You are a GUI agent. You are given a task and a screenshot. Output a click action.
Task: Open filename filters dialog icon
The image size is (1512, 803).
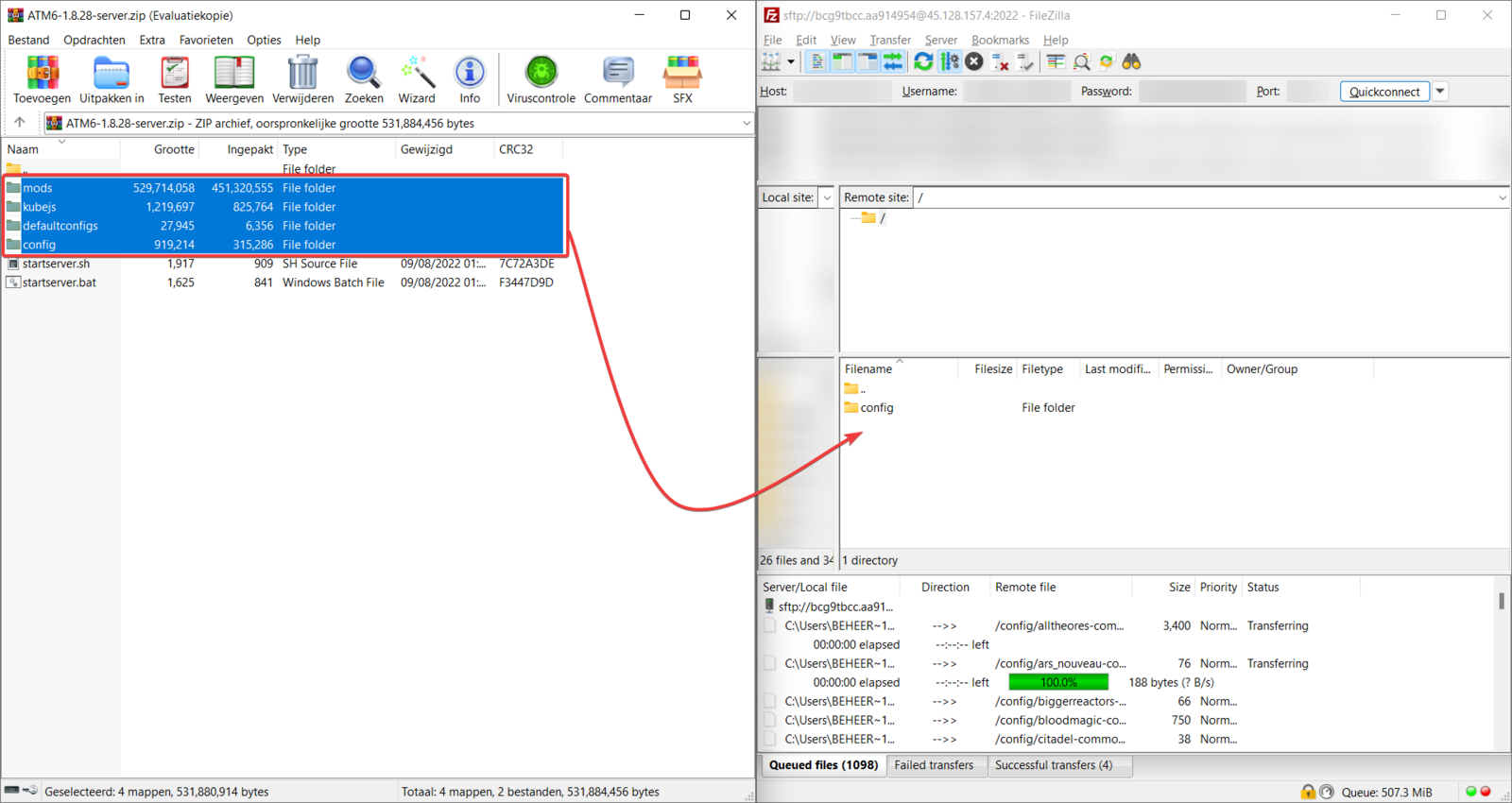(1056, 62)
